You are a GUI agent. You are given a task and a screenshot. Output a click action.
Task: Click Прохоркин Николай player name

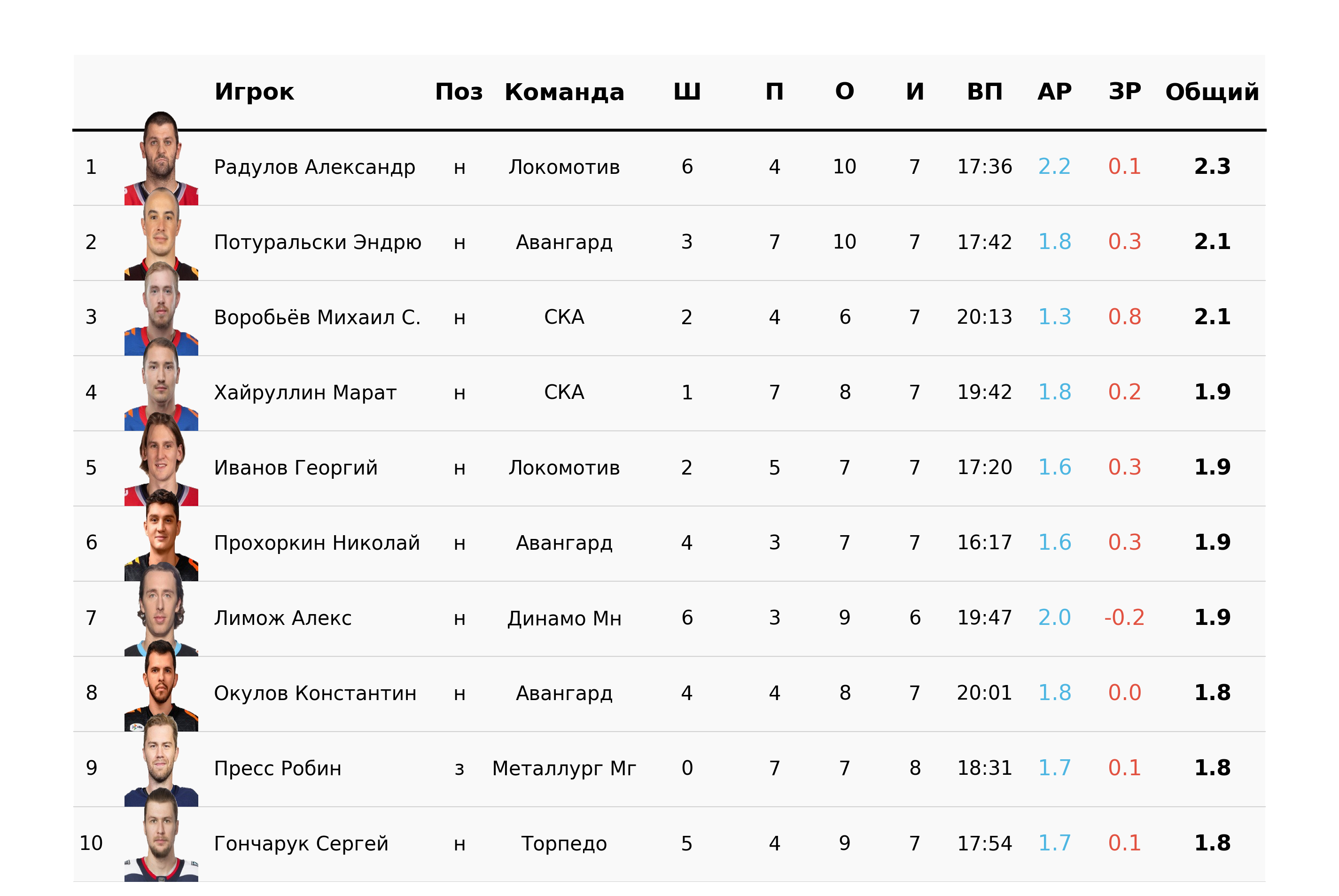(x=317, y=543)
